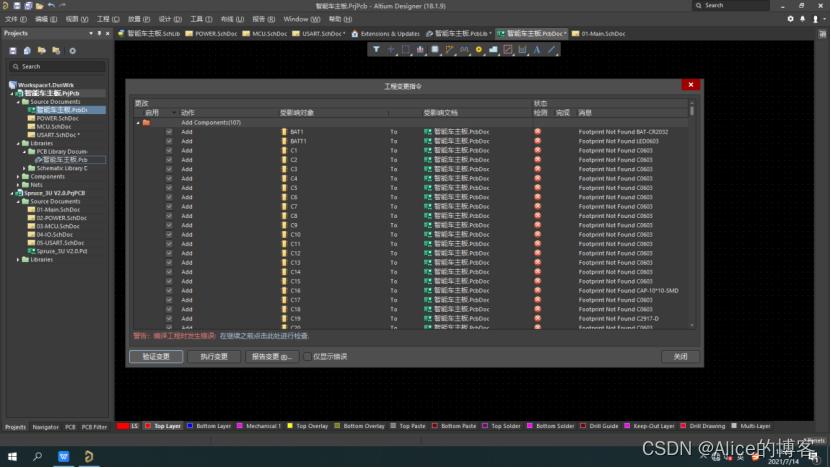831x468 pixels.
Task: Select the filter tool in the active bar
Action: coord(376,49)
